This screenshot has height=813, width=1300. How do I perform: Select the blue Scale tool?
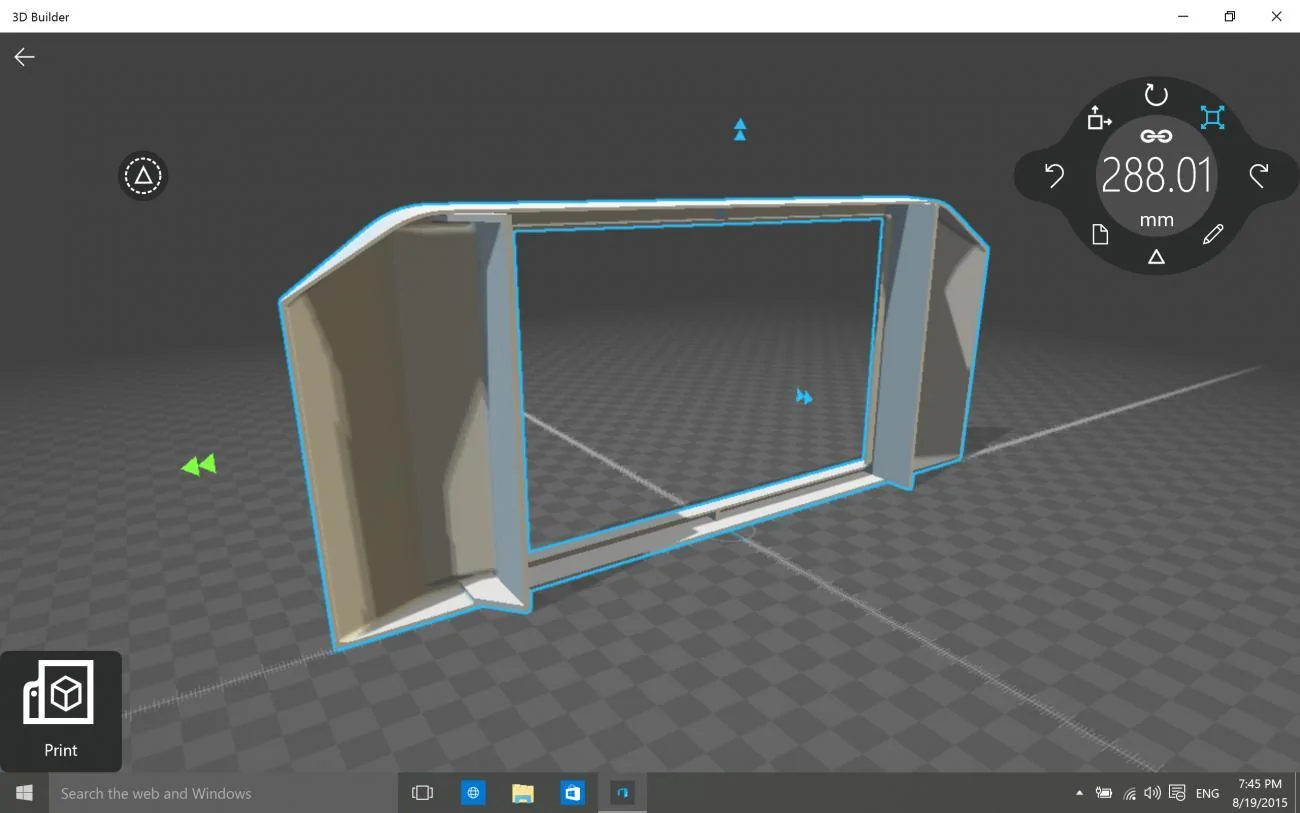pos(1213,118)
